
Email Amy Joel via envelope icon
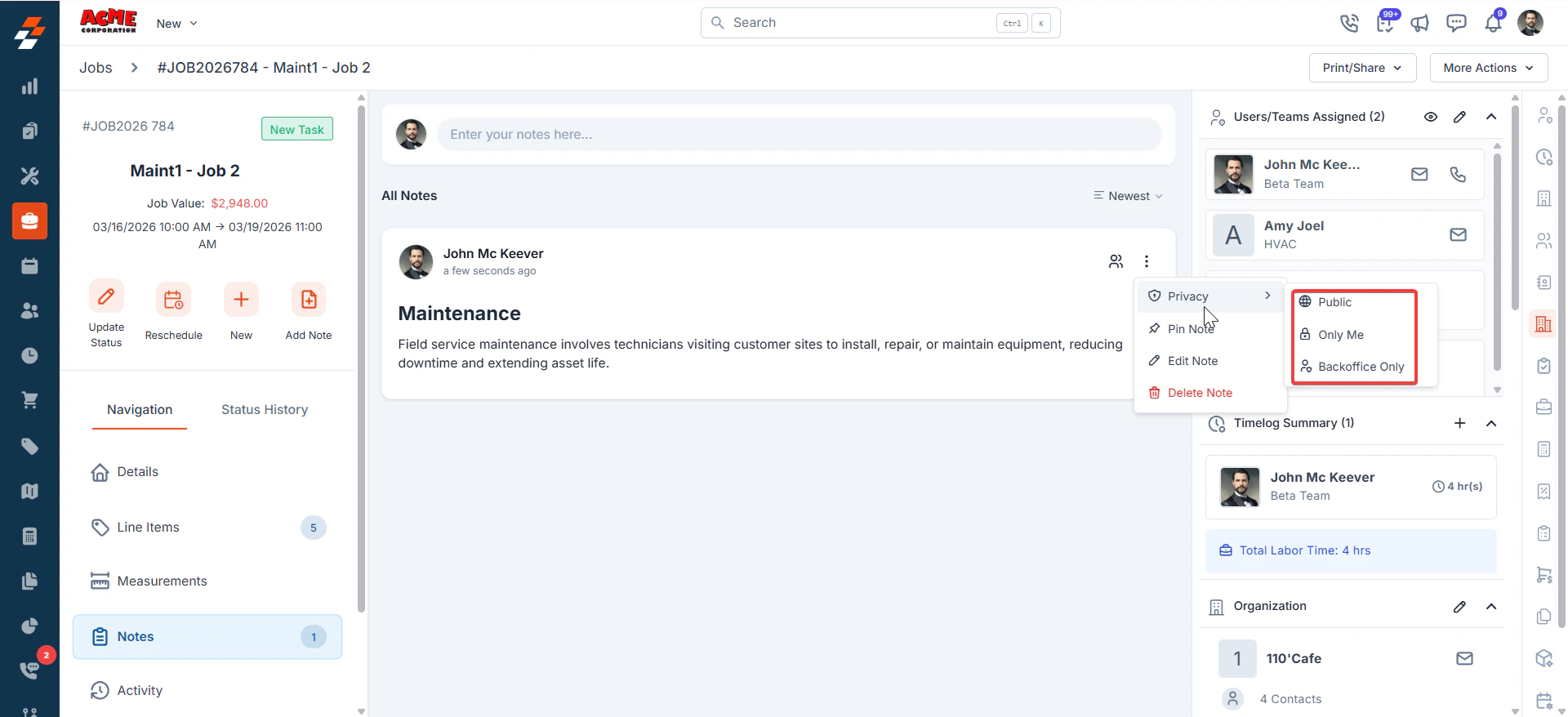pos(1458,235)
